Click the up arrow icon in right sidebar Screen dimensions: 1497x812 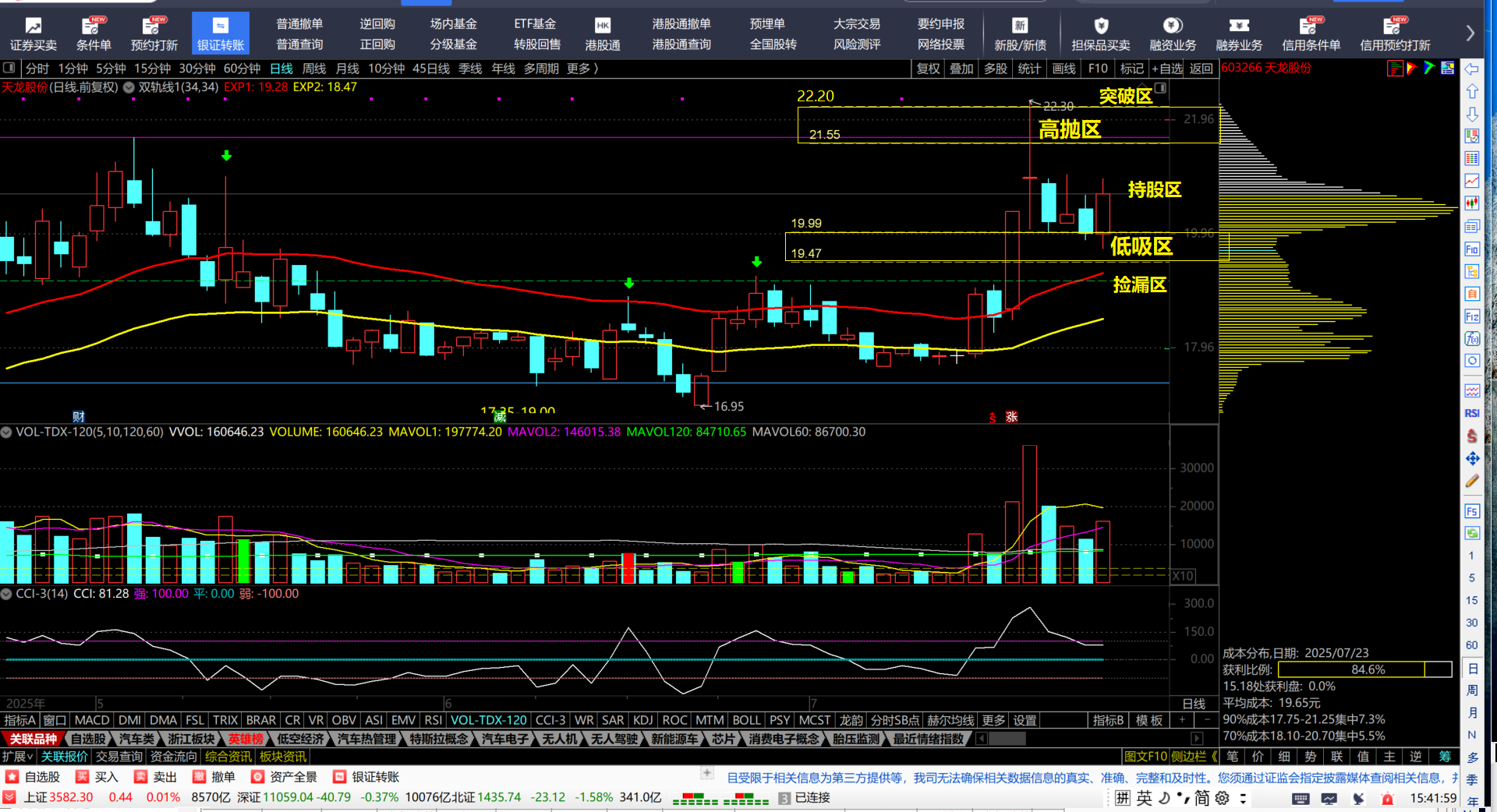pyautogui.click(x=1472, y=91)
